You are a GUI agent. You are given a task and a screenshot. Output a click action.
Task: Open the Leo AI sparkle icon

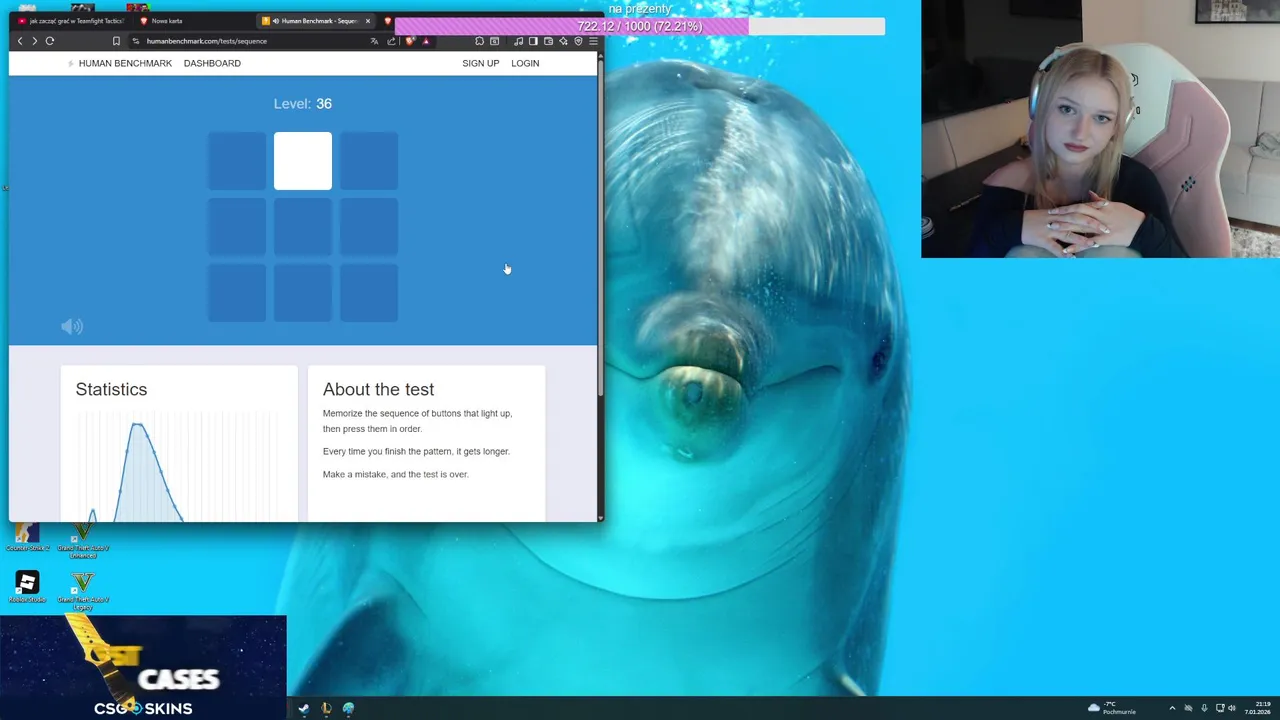point(563,41)
